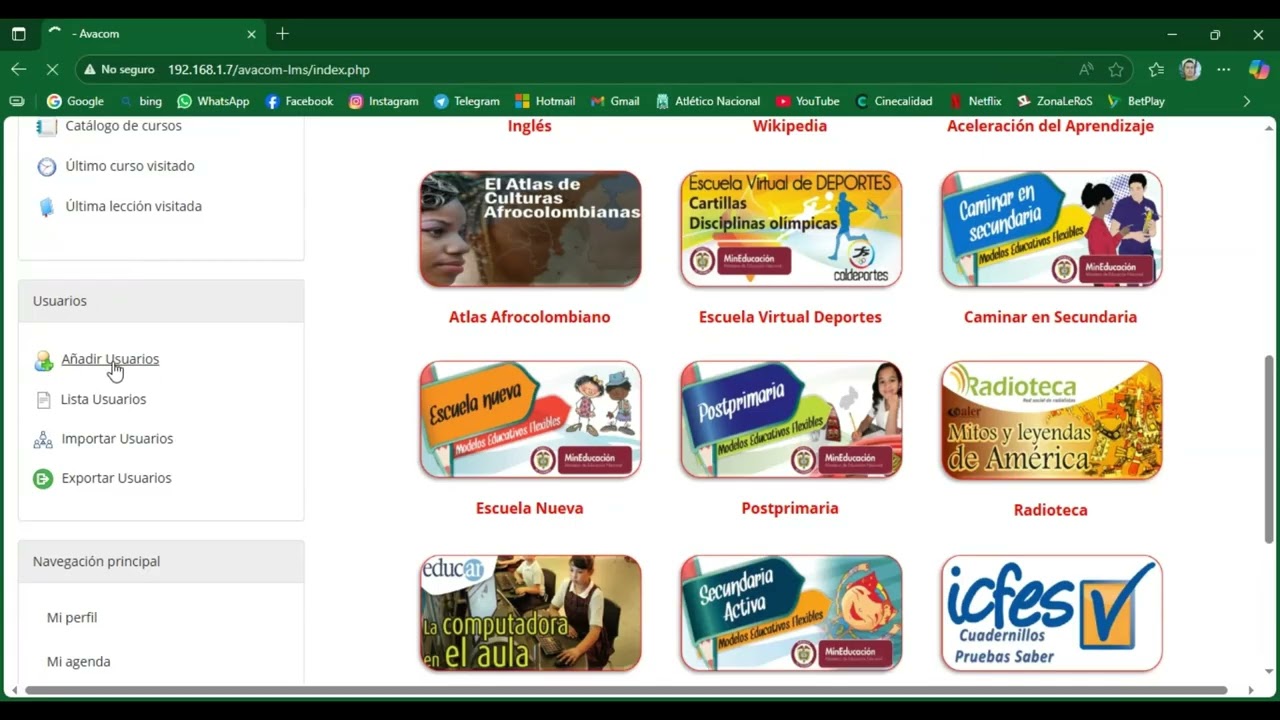The image size is (1280, 720).
Task: Click the vertical page scrollbar thumb
Action: click(1269, 449)
